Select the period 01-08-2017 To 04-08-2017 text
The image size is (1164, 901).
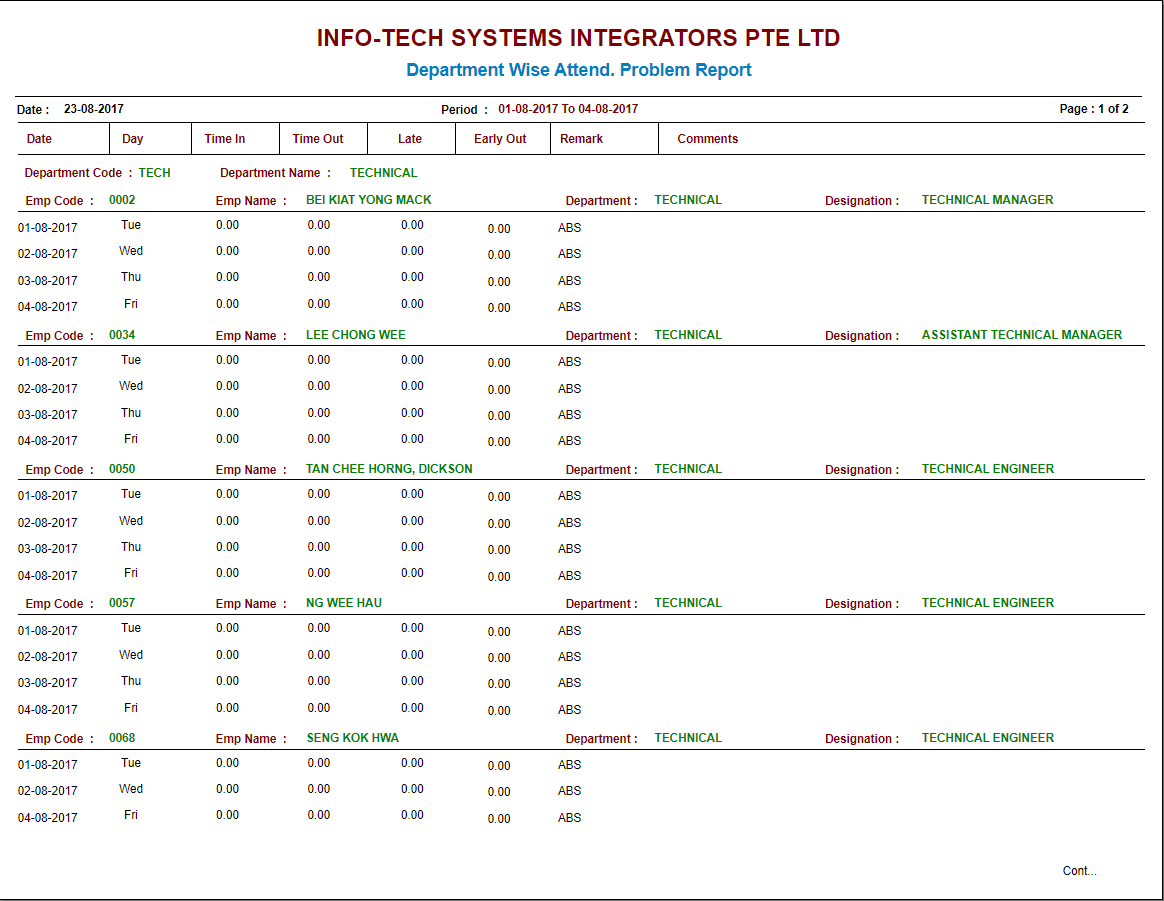(x=568, y=109)
